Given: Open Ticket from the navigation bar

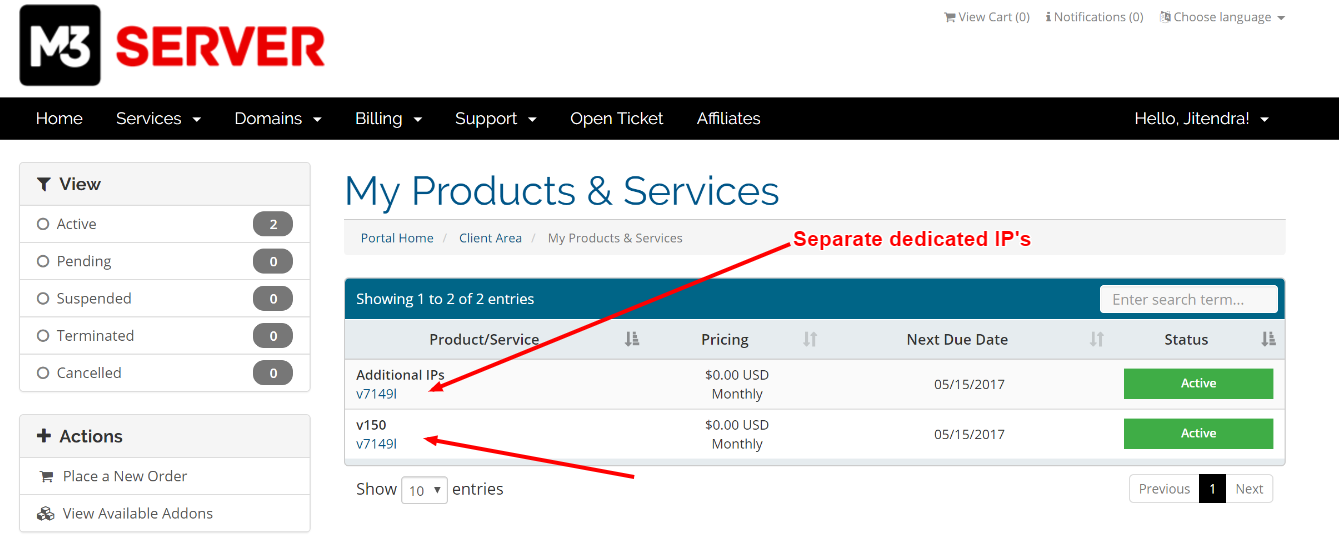Looking at the screenshot, I should (x=617, y=118).
